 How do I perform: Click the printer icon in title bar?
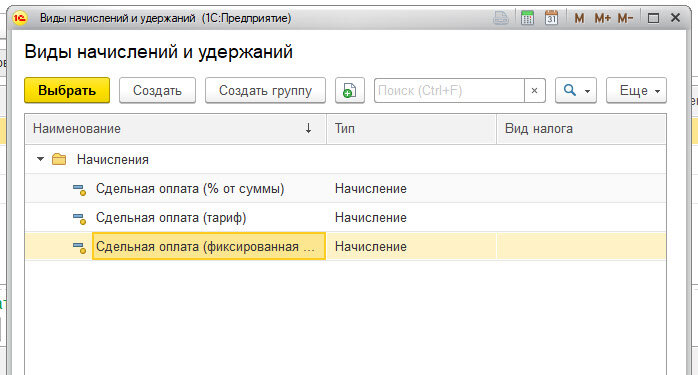[501, 18]
